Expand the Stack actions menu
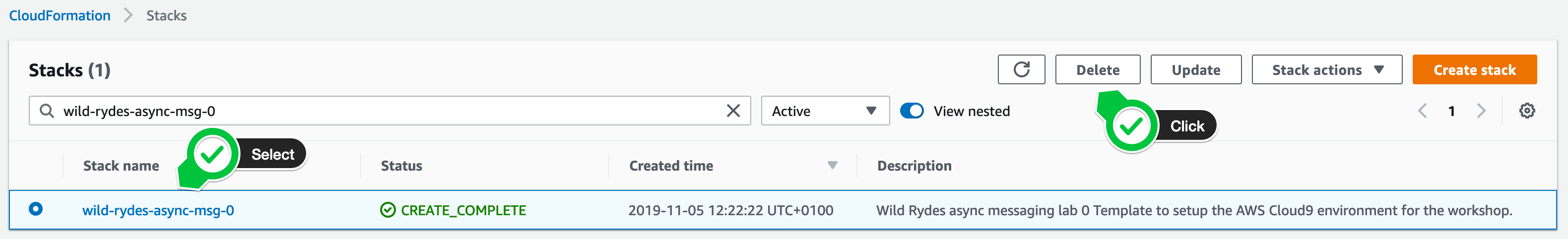This screenshot has width=1568, height=239. point(1327,69)
